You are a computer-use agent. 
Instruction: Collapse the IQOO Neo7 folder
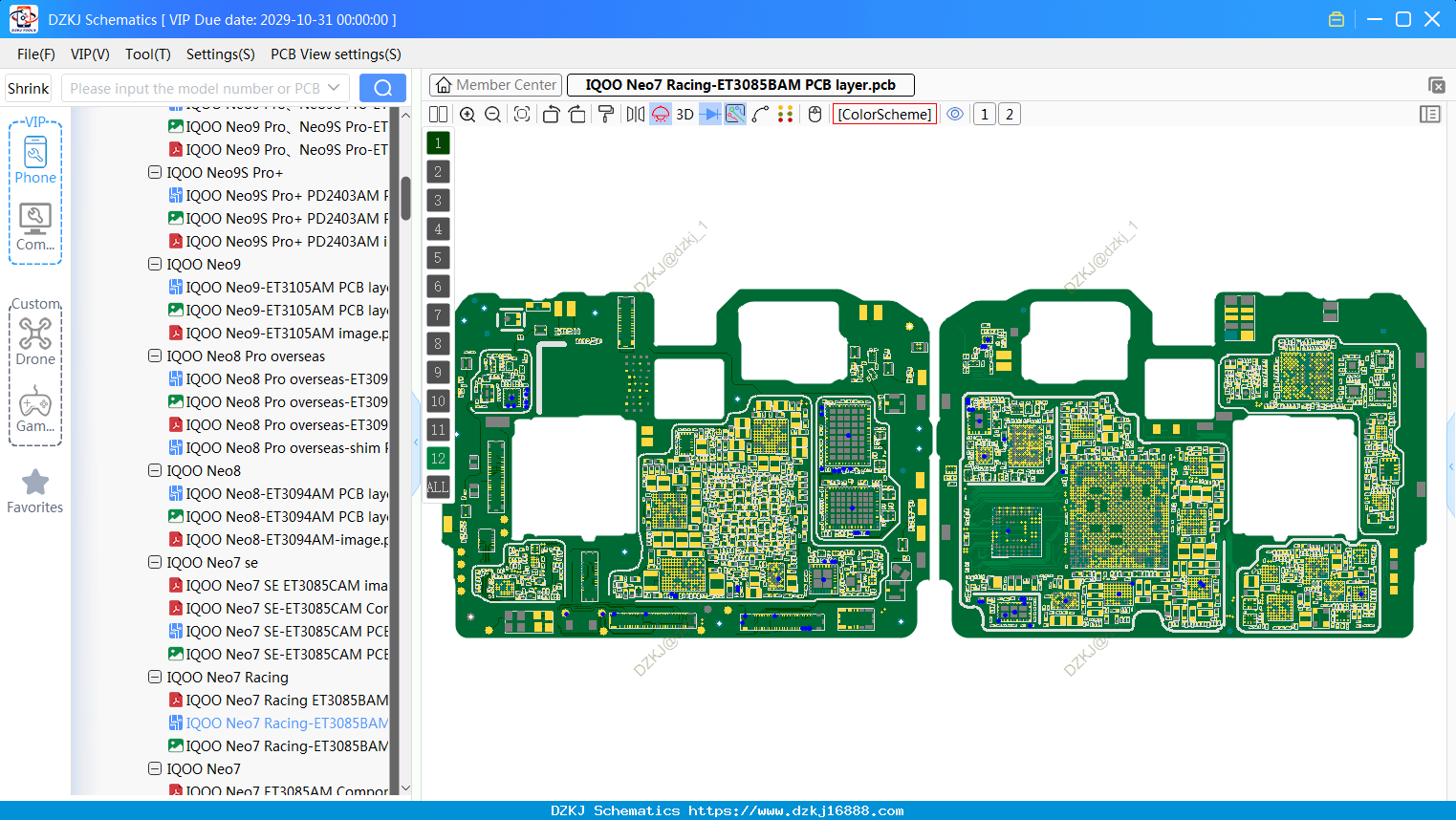point(155,769)
